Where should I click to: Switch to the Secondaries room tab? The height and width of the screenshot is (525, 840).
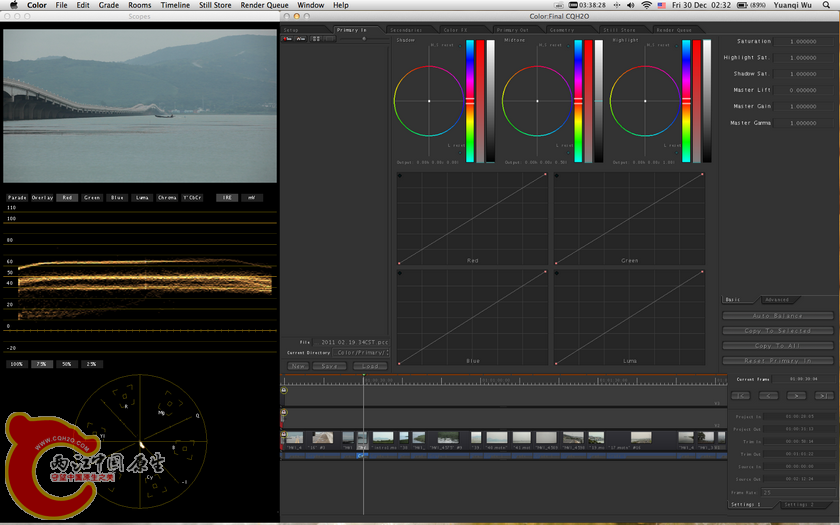[x=409, y=30]
